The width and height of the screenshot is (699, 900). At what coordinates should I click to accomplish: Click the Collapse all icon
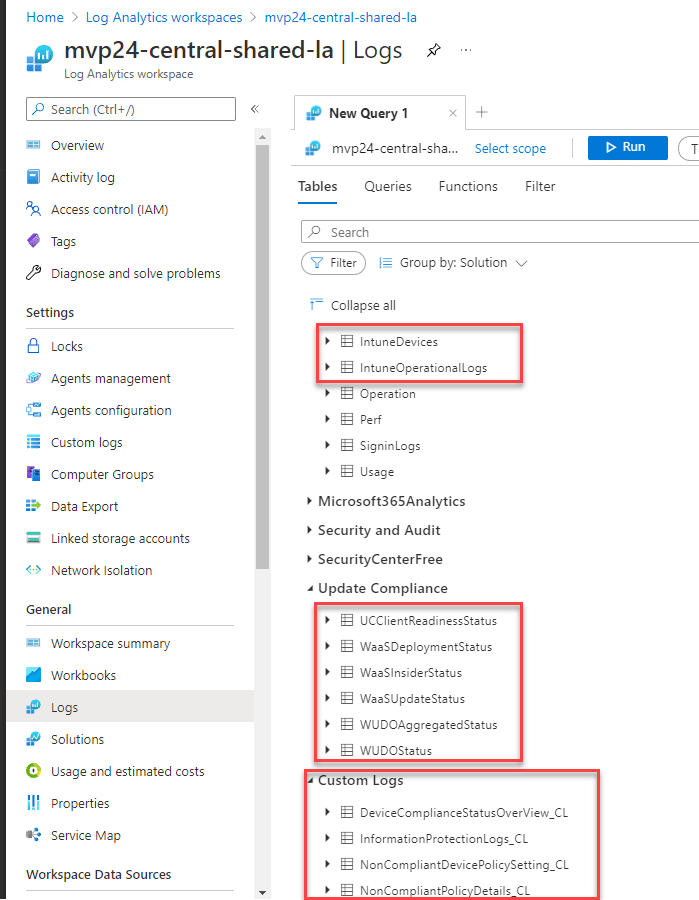(x=316, y=304)
